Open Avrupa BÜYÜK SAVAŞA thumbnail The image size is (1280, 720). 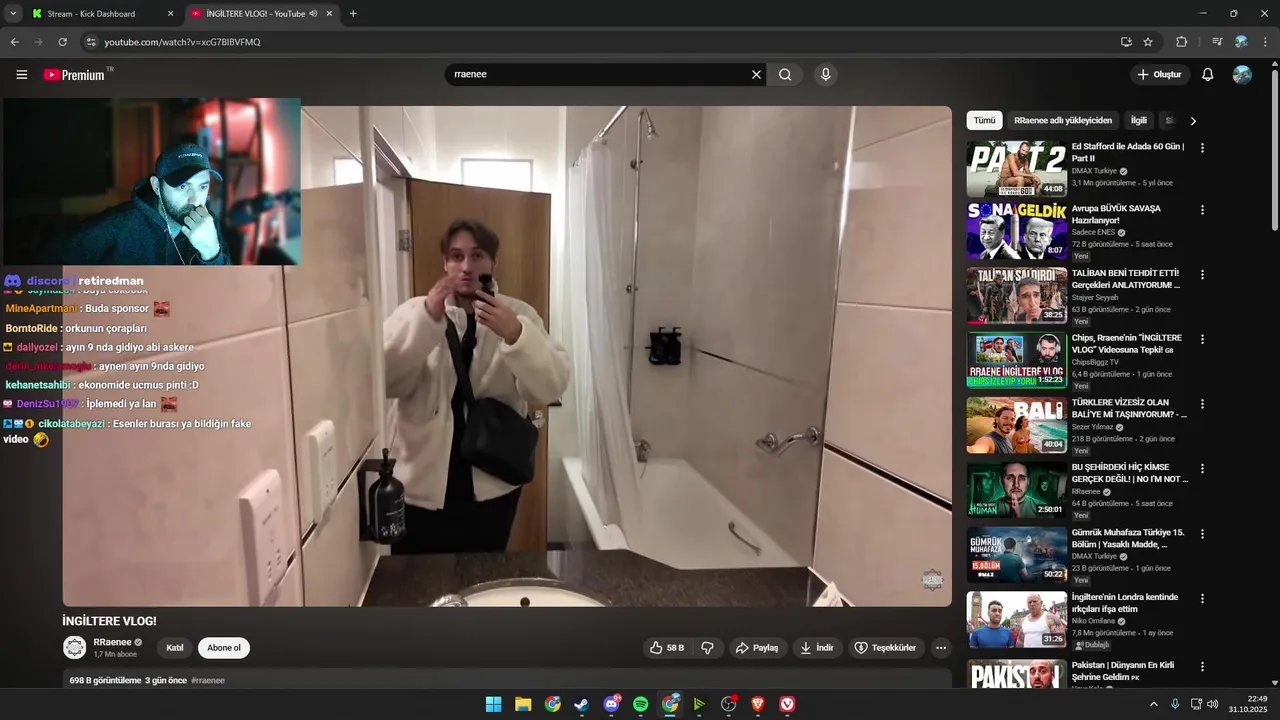click(1016, 231)
